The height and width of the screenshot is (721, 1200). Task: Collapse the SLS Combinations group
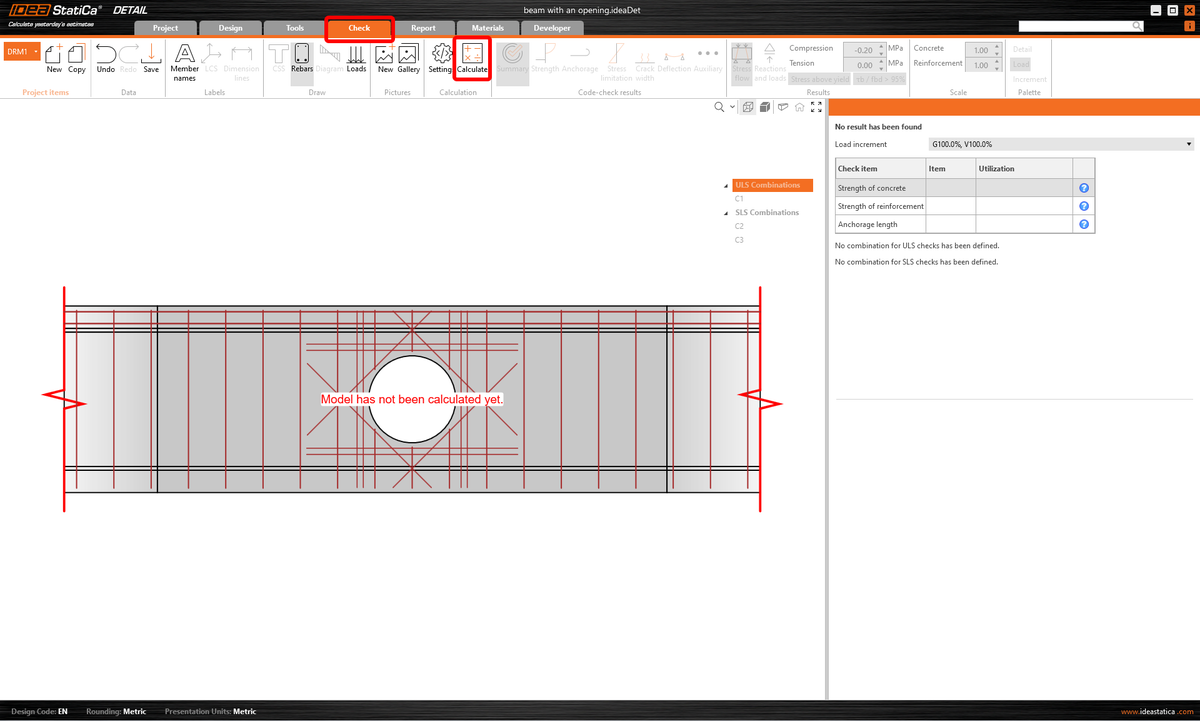(724, 212)
